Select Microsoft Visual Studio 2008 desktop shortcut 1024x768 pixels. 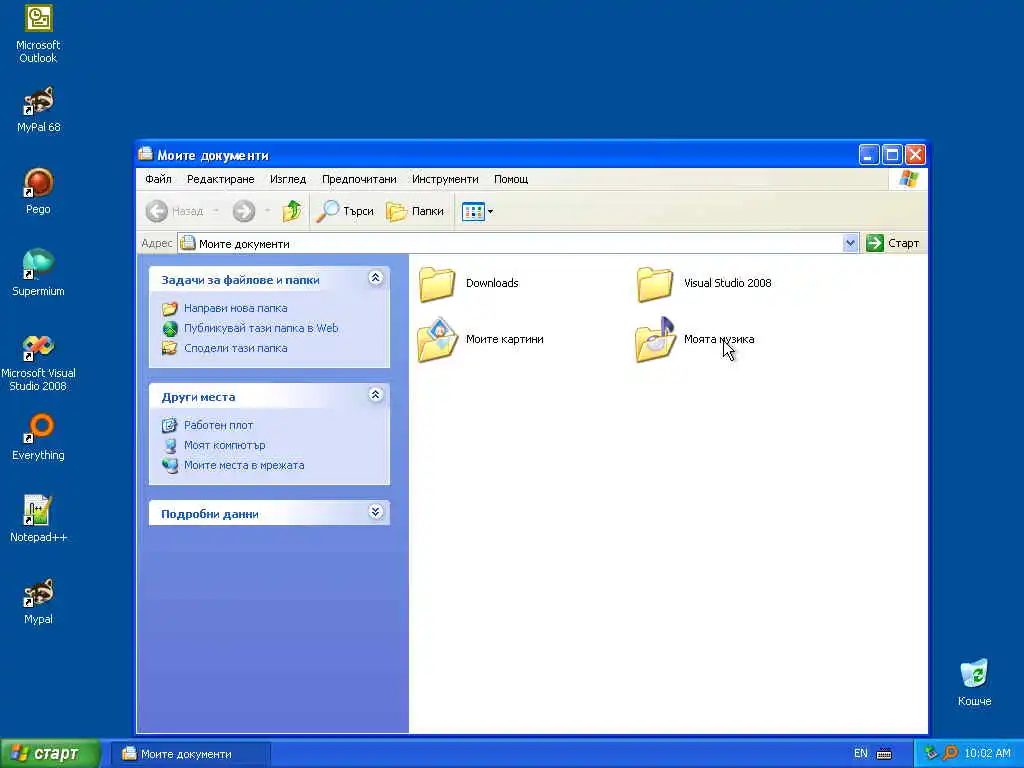(38, 362)
